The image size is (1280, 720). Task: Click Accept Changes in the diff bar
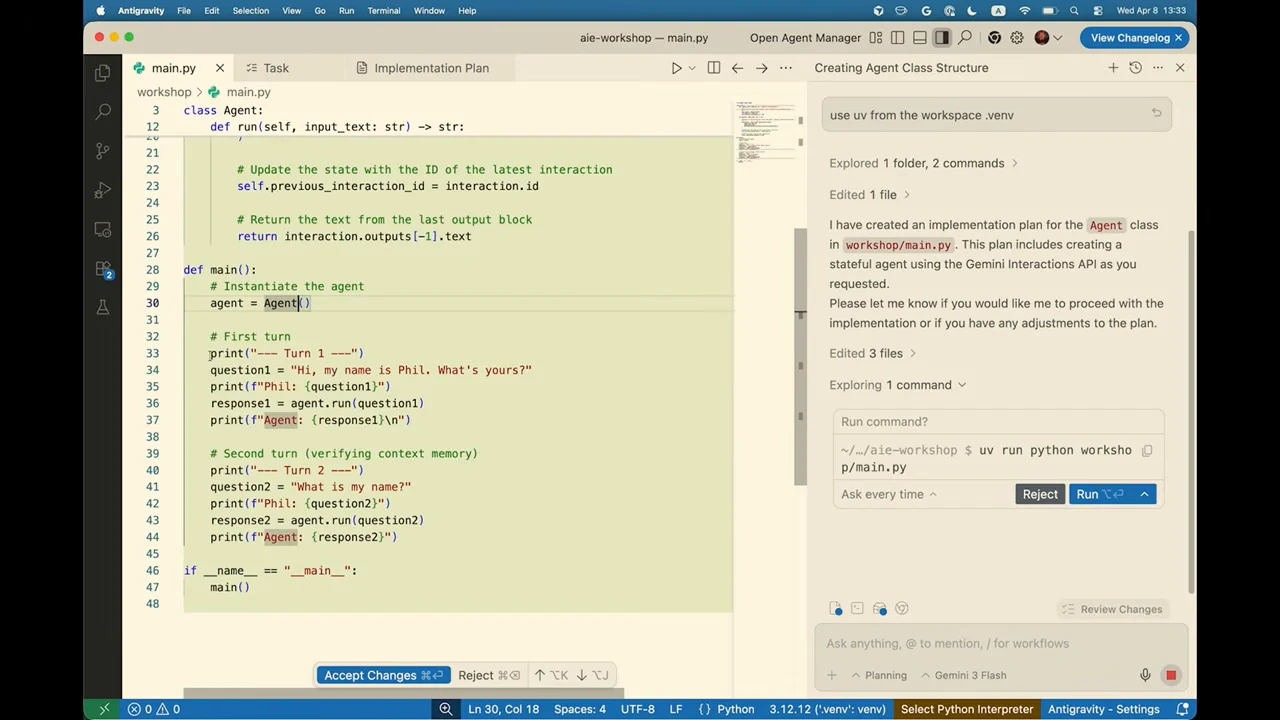[383, 675]
